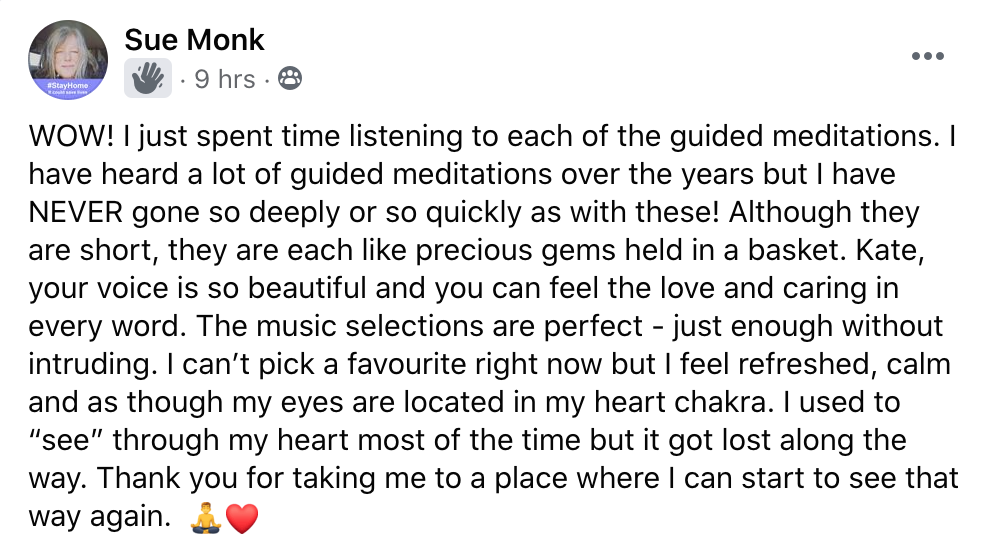This screenshot has height=552, width=988.
Task: Click the meditating person emoji
Action: 206,517
